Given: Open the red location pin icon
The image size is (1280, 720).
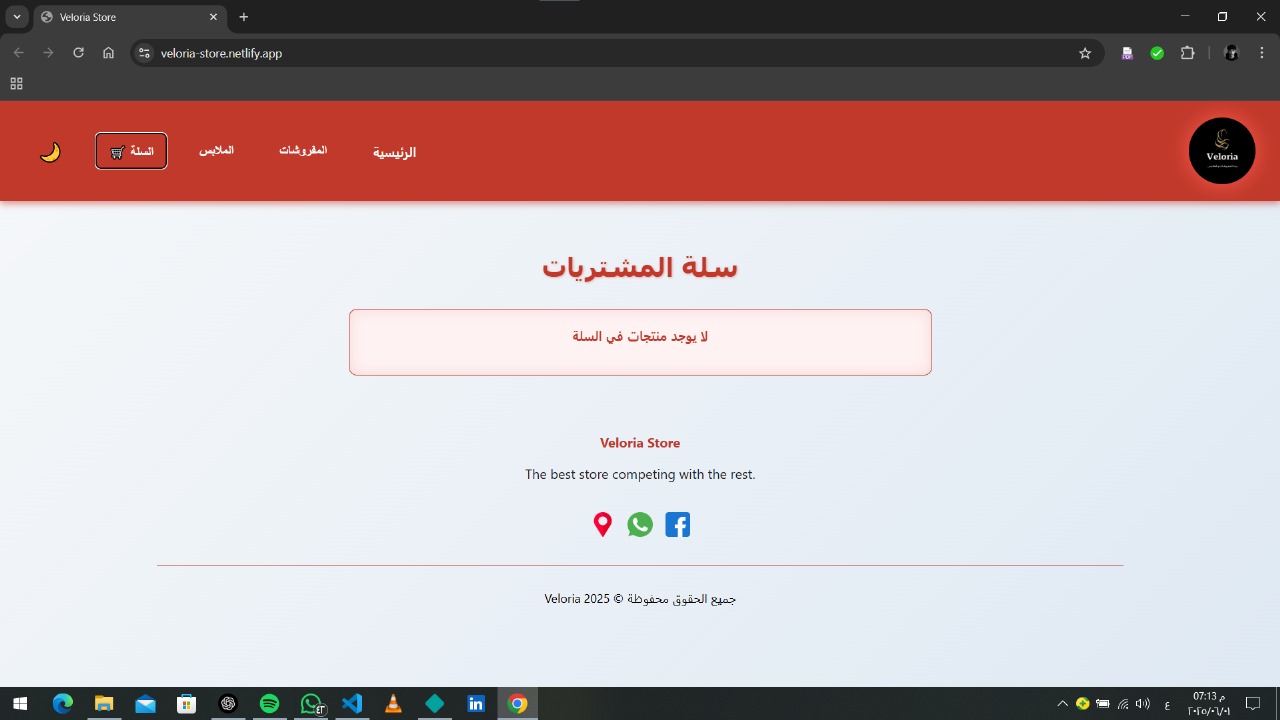Looking at the screenshot, I should click(602, 524).
